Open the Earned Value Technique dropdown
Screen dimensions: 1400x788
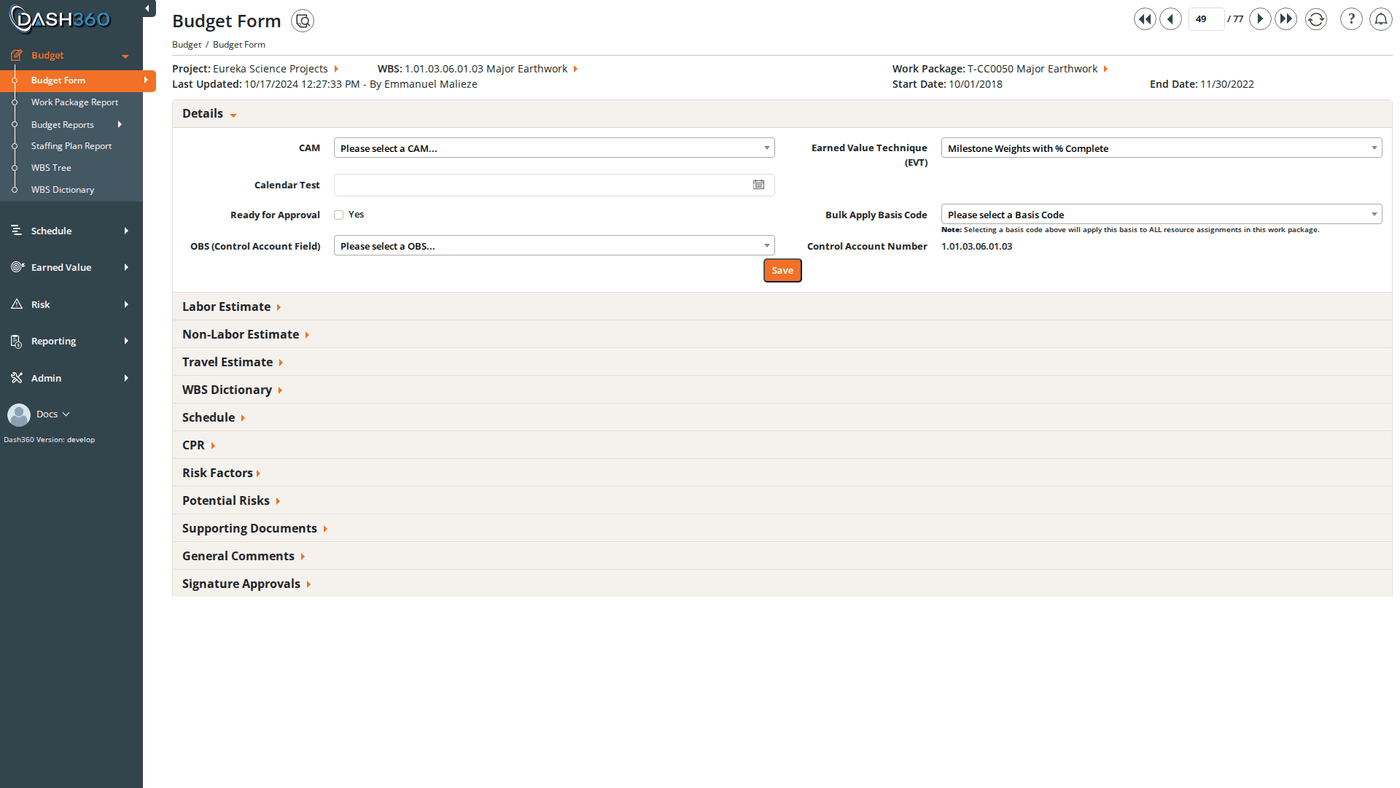(x=1161, y=148)
